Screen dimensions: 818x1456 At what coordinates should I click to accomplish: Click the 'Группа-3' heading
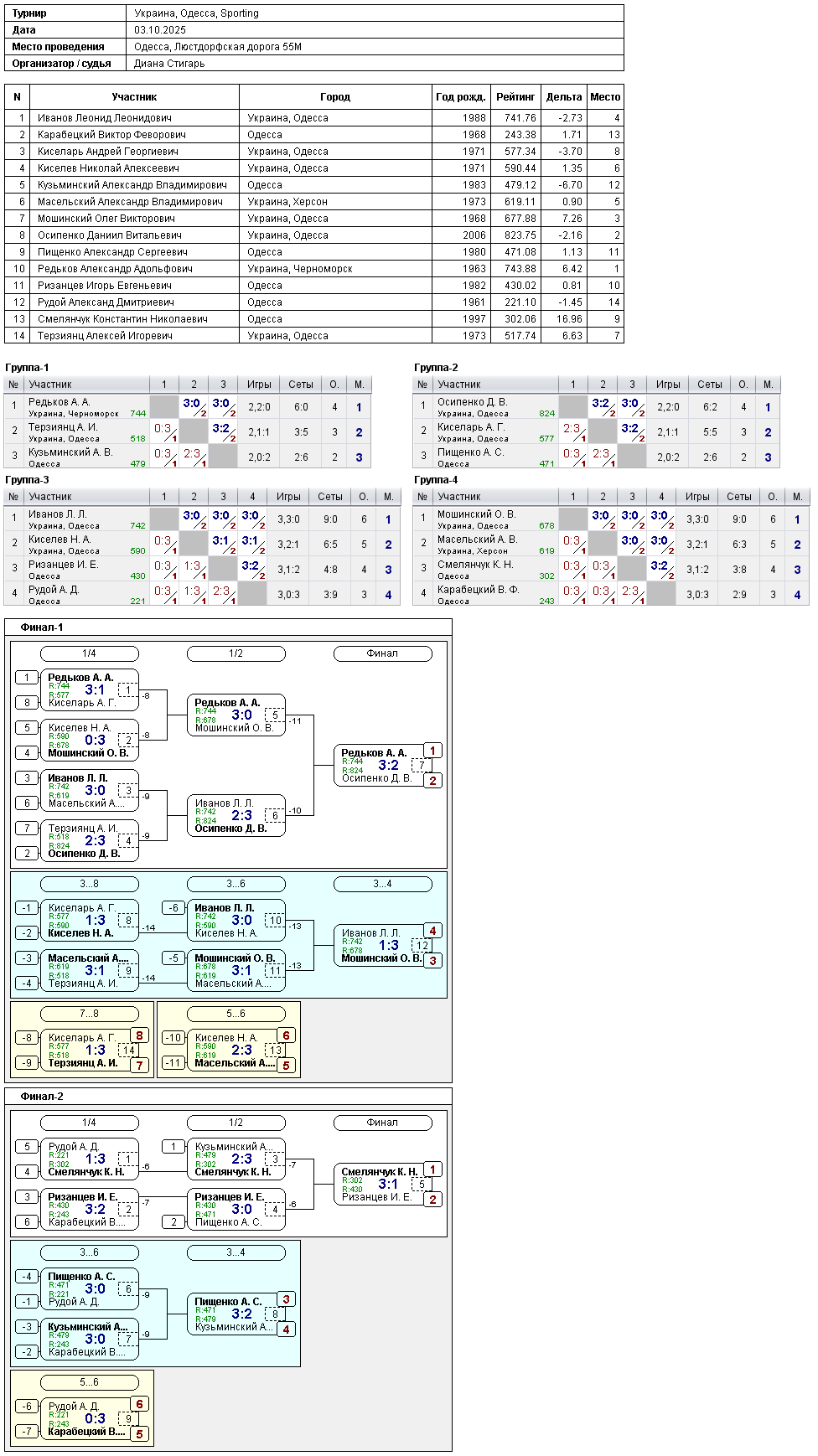[27, 480]
